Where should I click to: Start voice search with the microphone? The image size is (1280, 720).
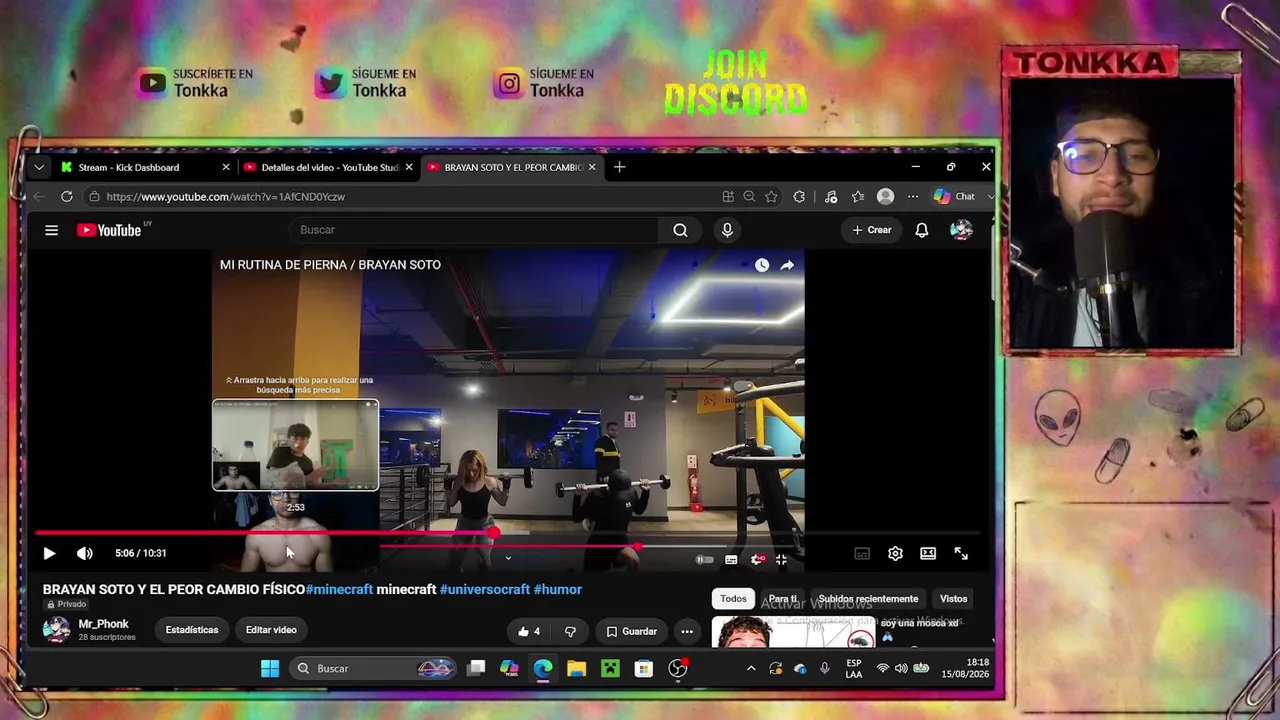coord(727,230)
